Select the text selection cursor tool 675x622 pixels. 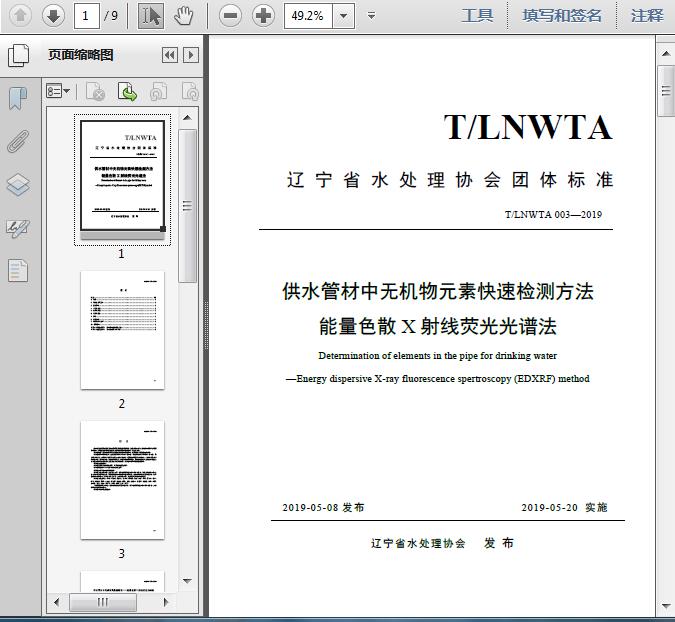(151, 16)
